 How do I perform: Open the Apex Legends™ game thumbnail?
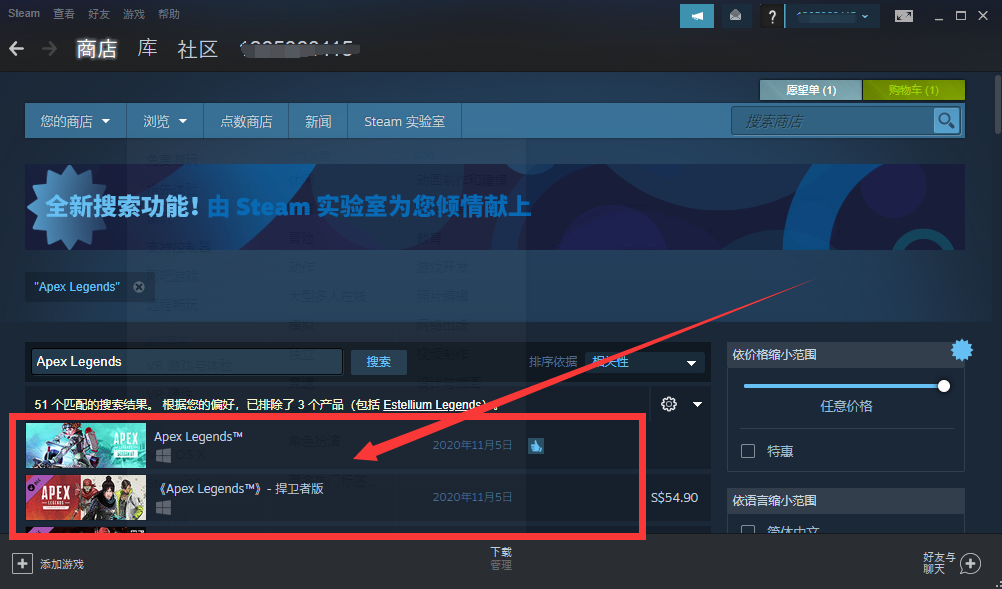[x=86, y=445]
